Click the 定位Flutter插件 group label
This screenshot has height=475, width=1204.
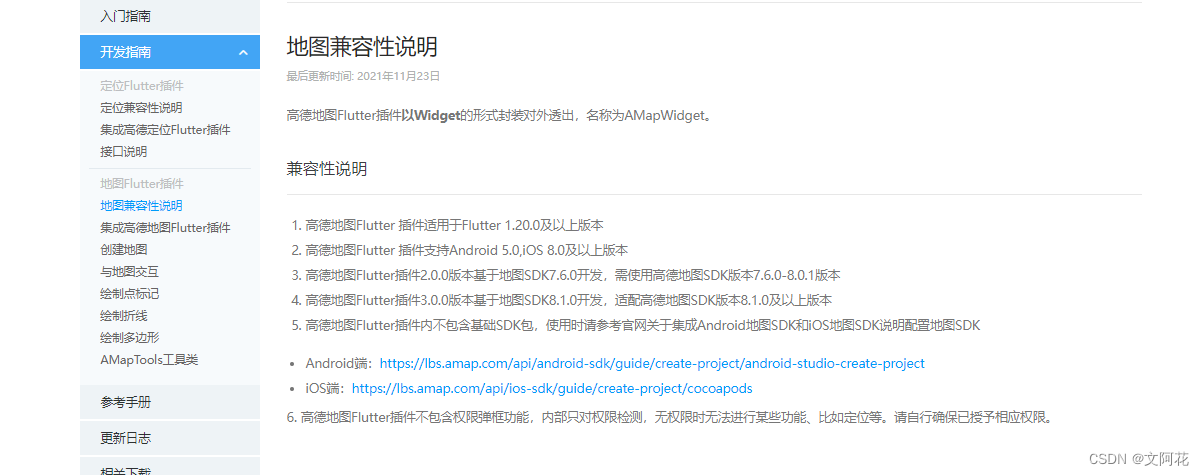tap(141, 85)
